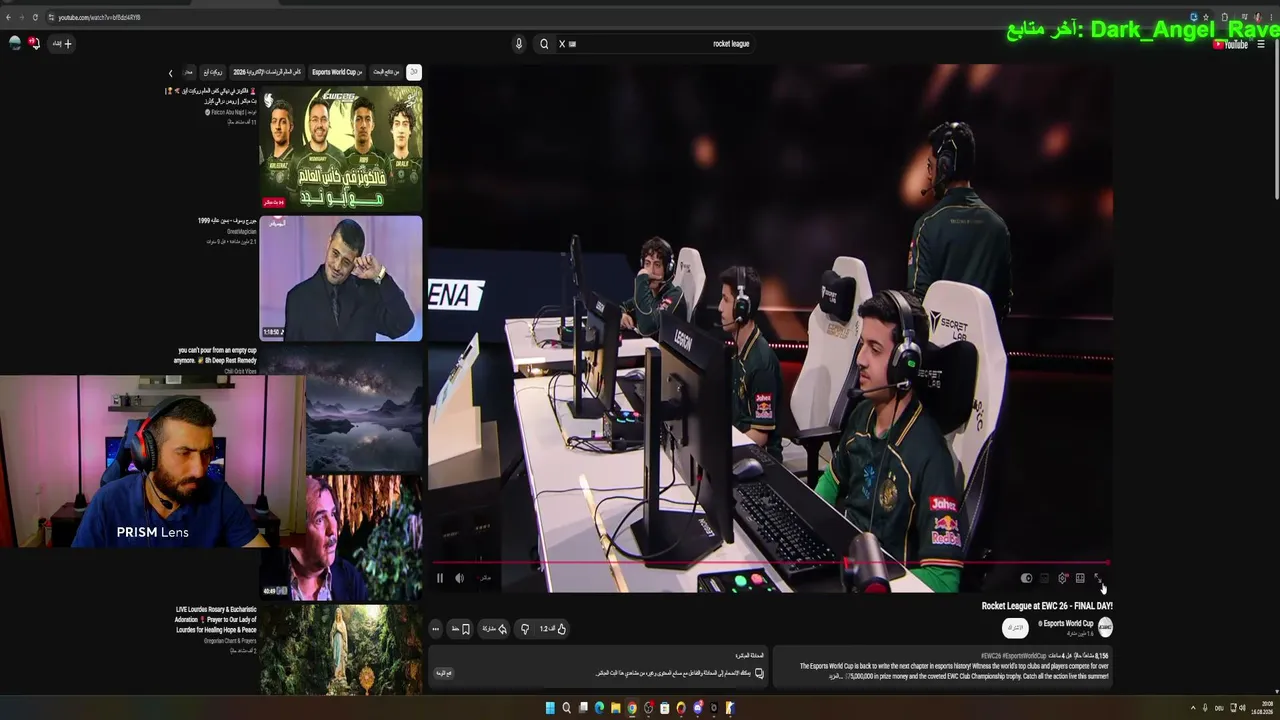Reload the page from the browser toolbar
1280x720 pixels.
pyautogui.click(x=35, y=17)
